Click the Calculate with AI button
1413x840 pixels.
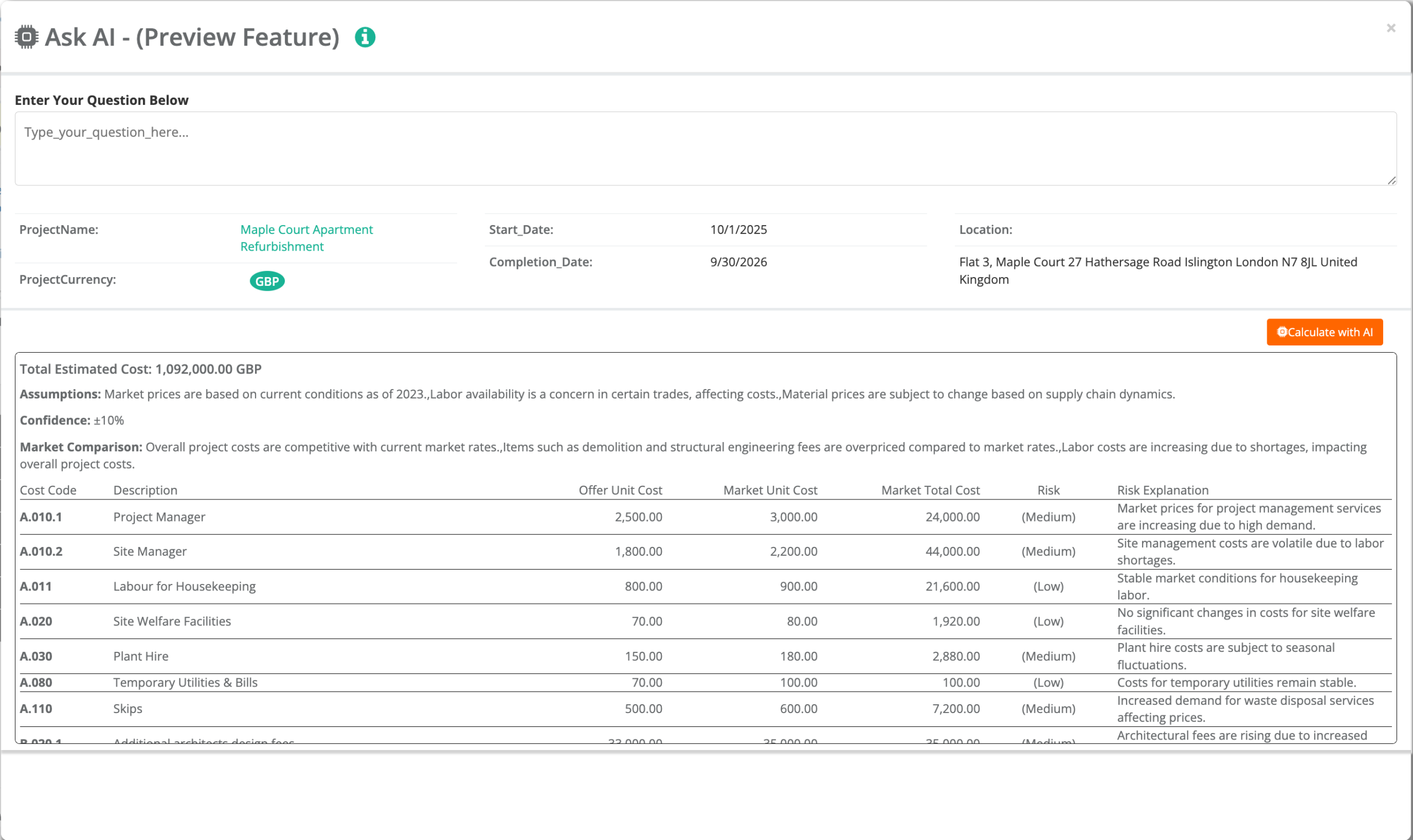pyautogui.click(x=1324, y=332)
